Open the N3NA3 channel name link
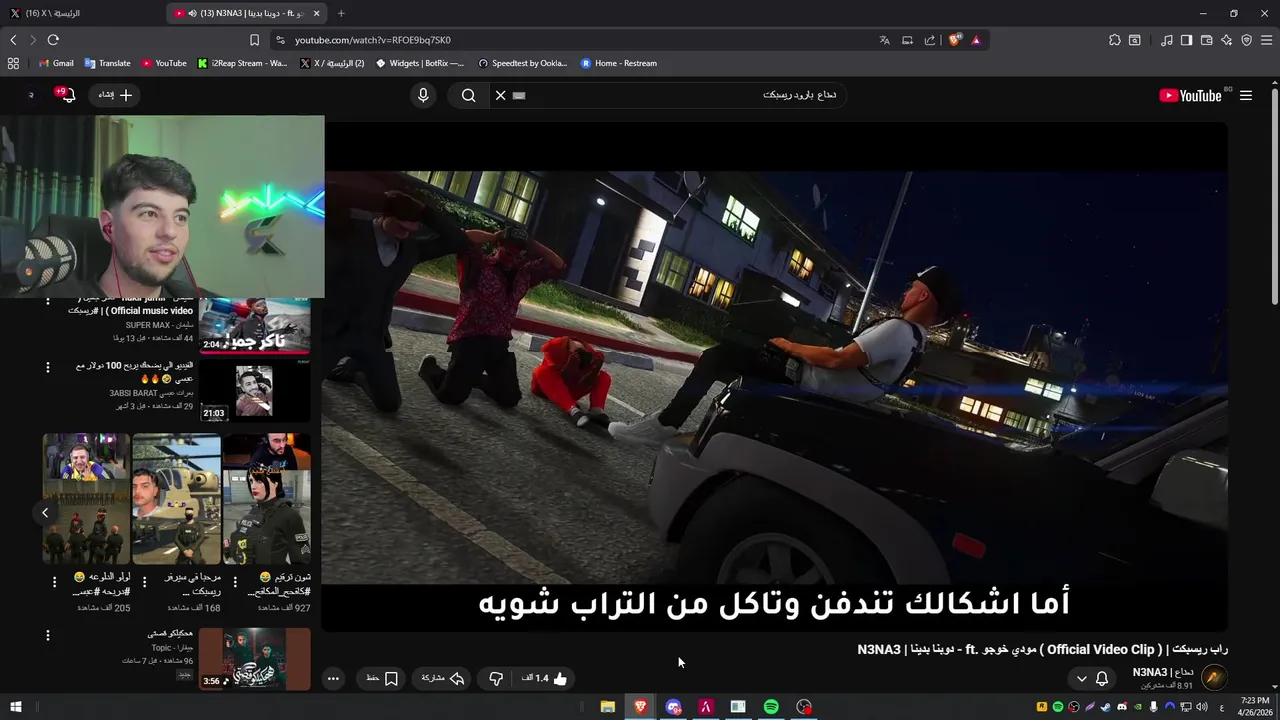This screenshot has width=1280, height=720. click(1163, 672)
